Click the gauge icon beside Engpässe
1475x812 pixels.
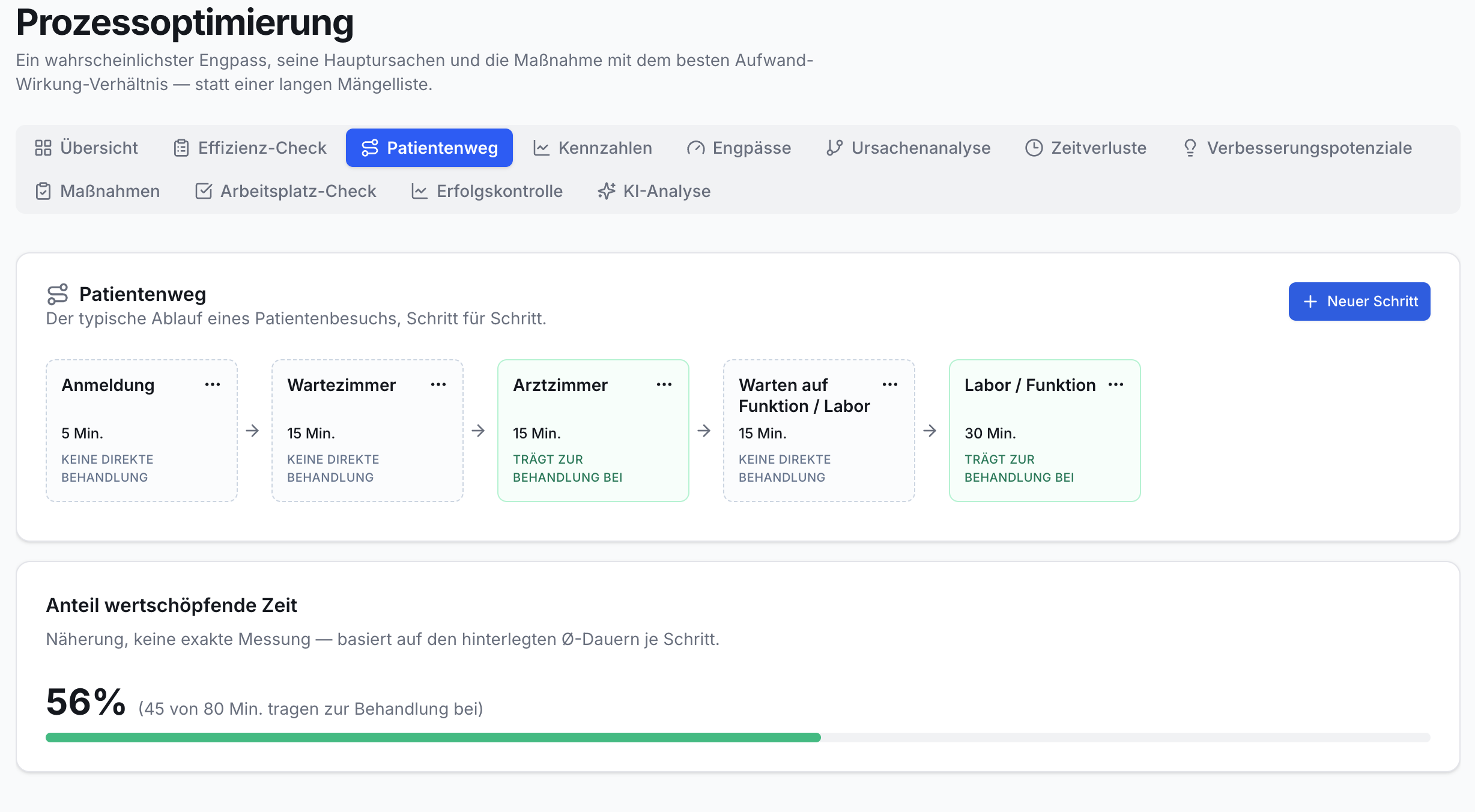[696, 148]
